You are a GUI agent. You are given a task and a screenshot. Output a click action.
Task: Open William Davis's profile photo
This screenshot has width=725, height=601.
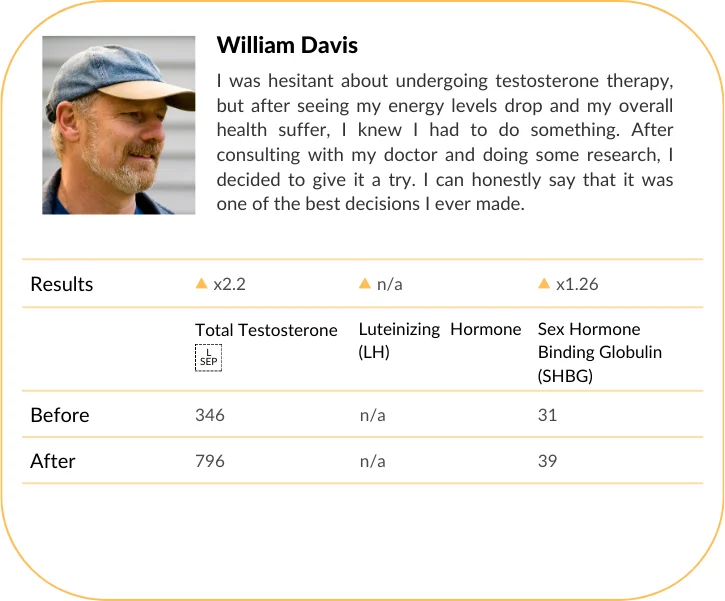tap(119, 125)
